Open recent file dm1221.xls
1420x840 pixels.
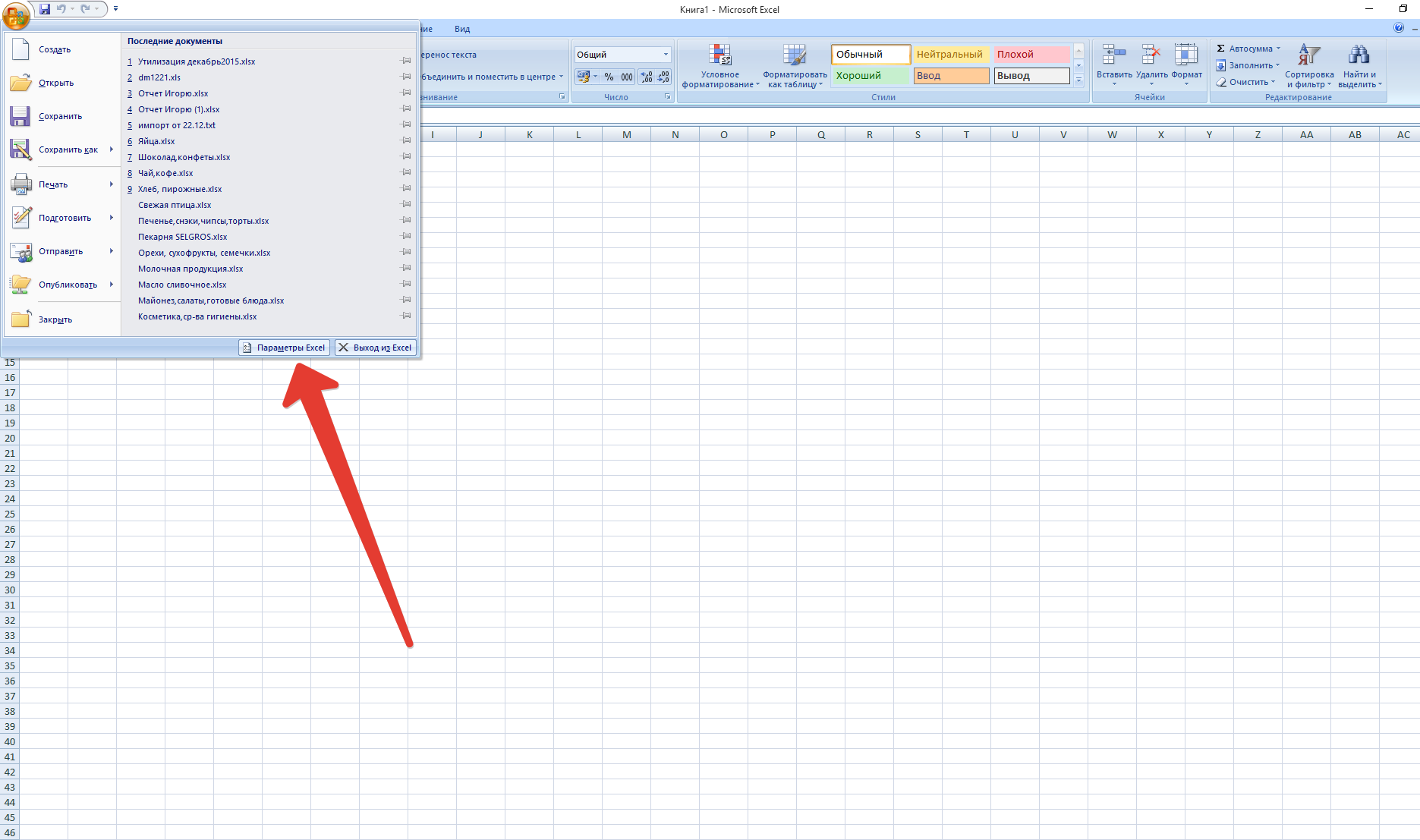click(x=159, y=77)
